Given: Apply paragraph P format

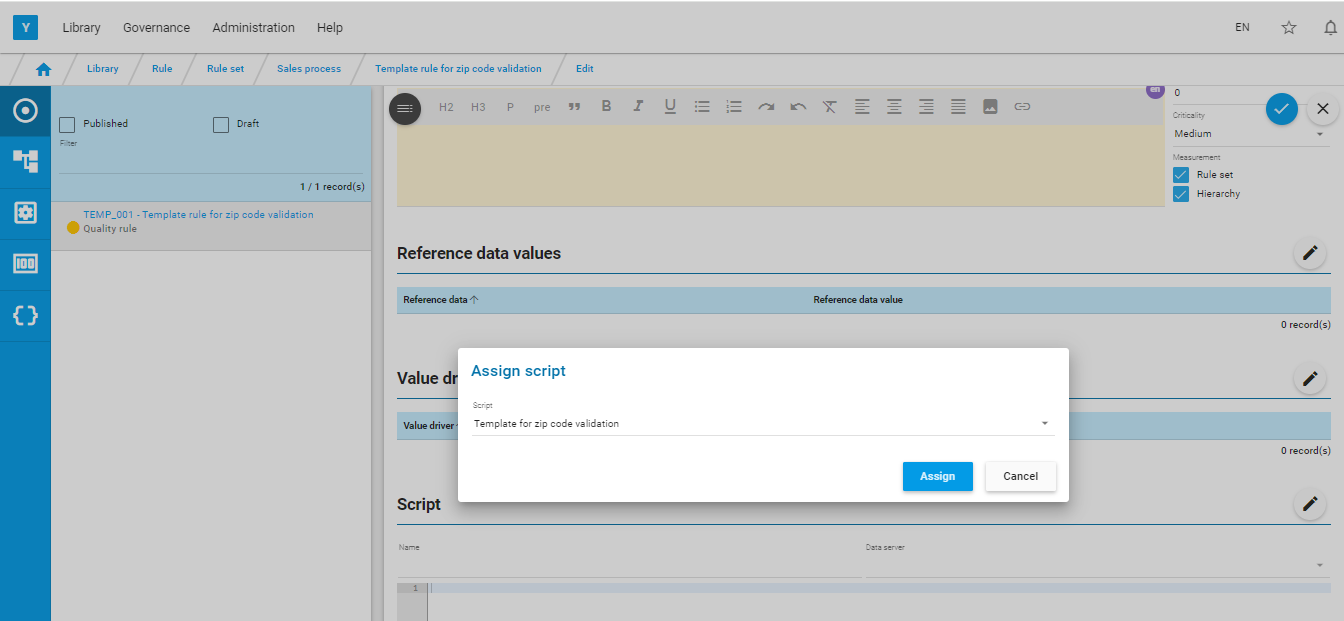Looking at the screenshot, I should 510,107.
